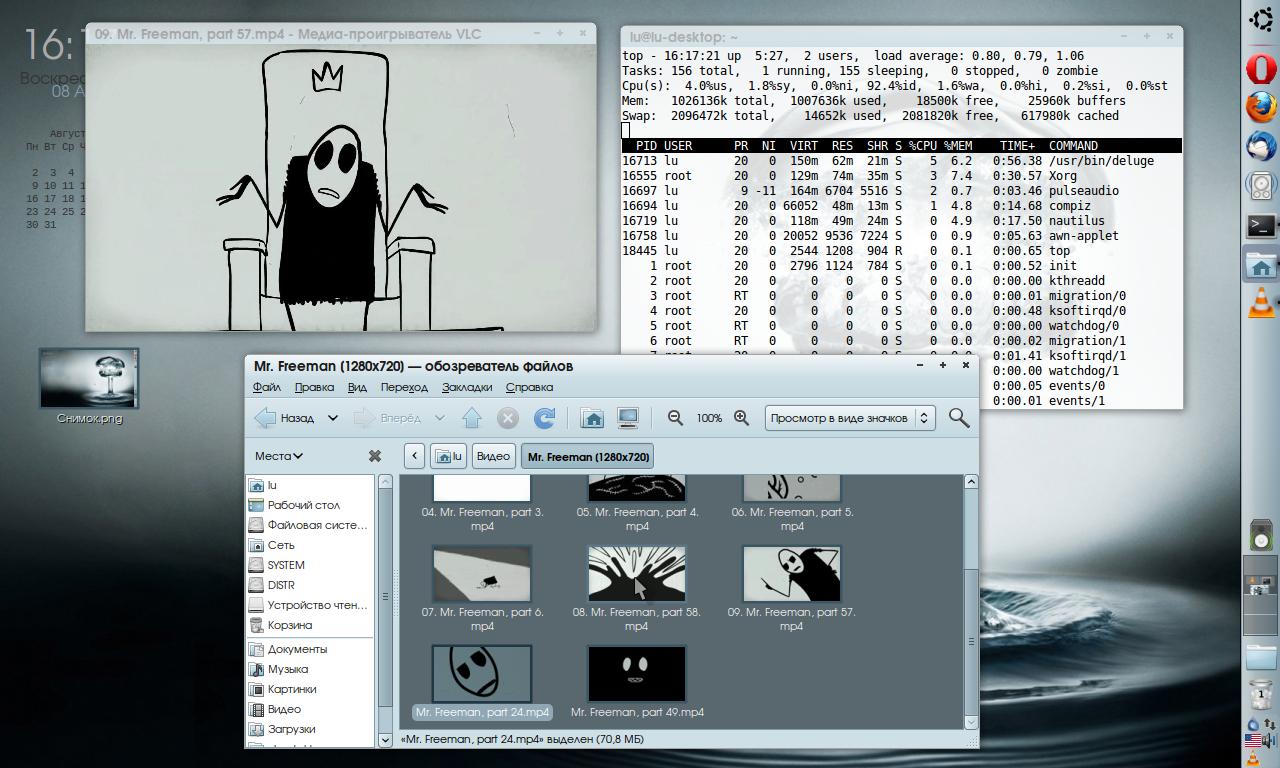Open Рабочий стол in the sidebar
Image resolution: width=1280 pixels, height=768 pixels.
click(310, 505)
